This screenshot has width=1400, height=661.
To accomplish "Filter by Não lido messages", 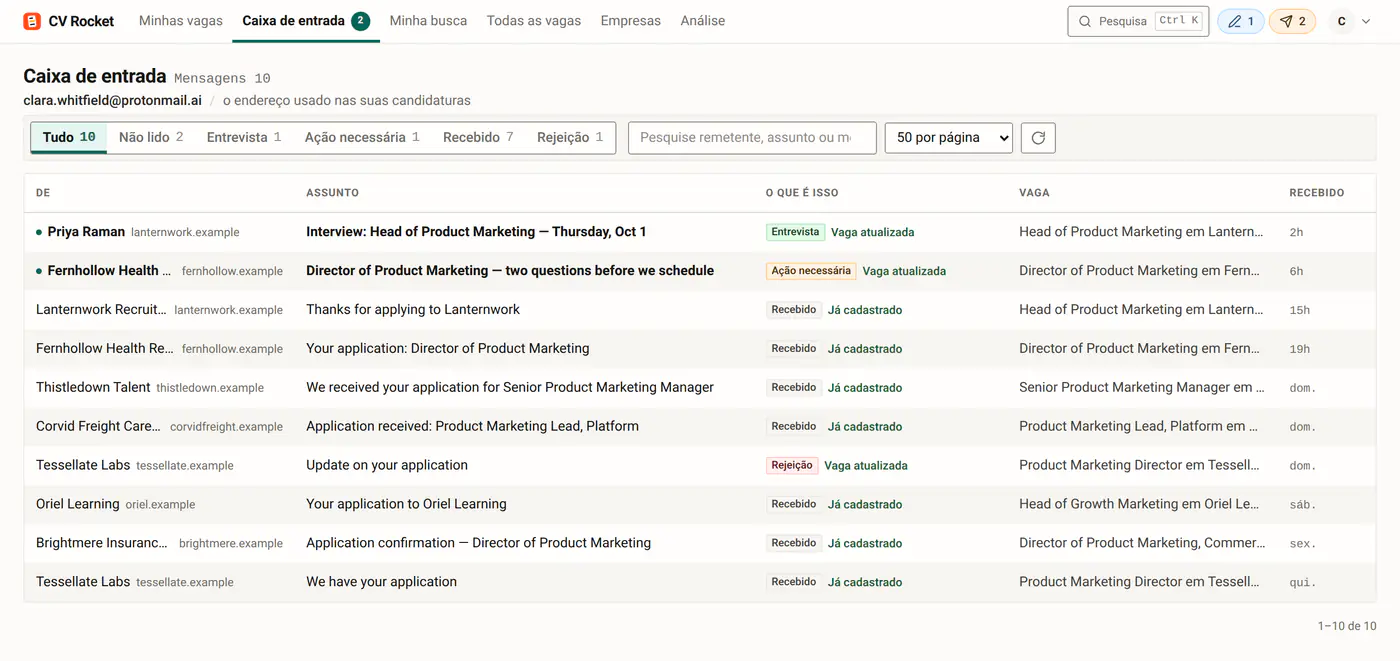I will [151, 137].
